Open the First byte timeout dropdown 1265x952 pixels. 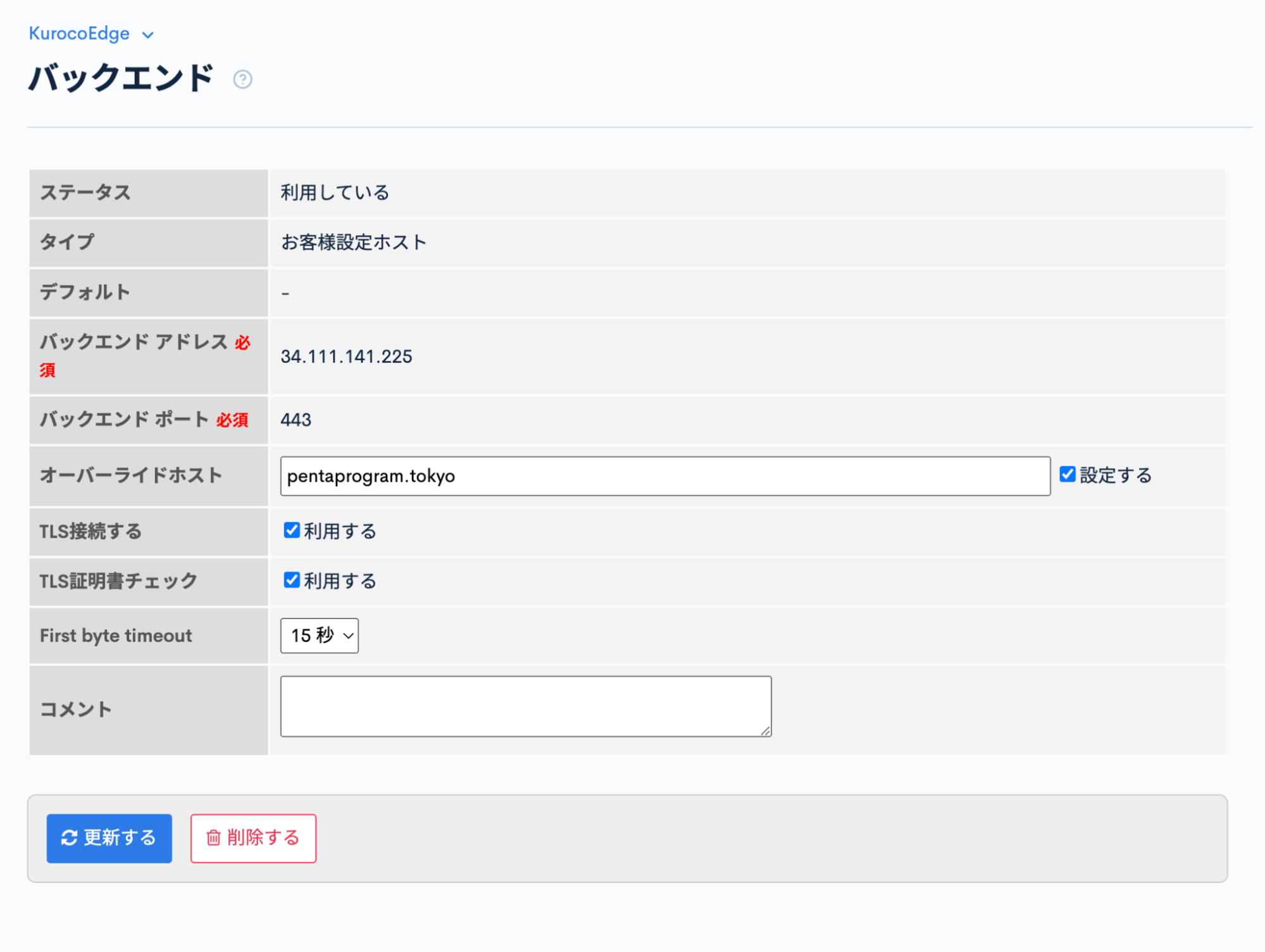coord(320,636)
